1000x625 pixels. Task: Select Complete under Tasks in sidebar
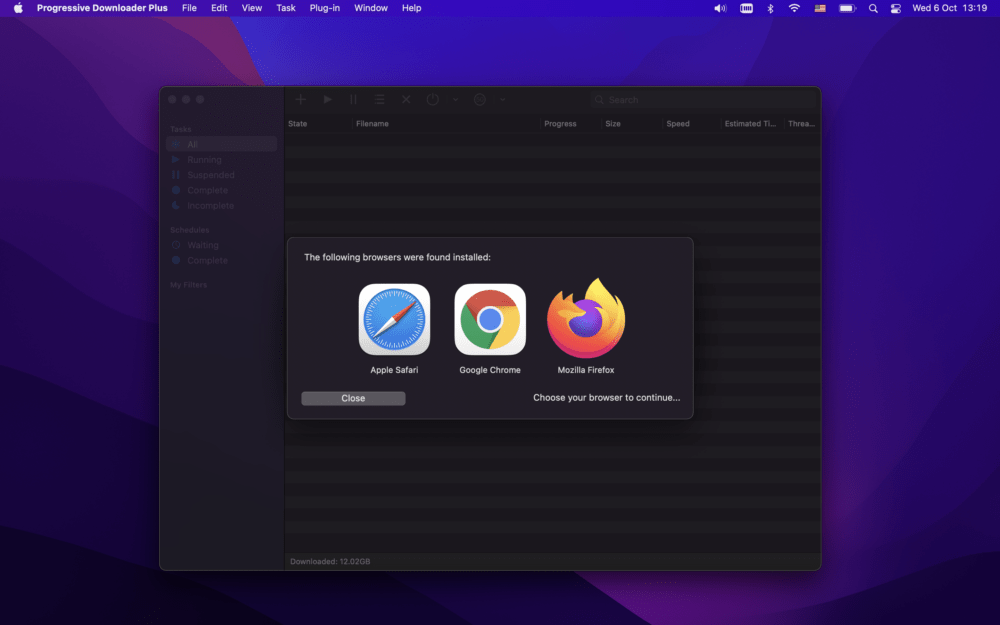pos(221,190)
